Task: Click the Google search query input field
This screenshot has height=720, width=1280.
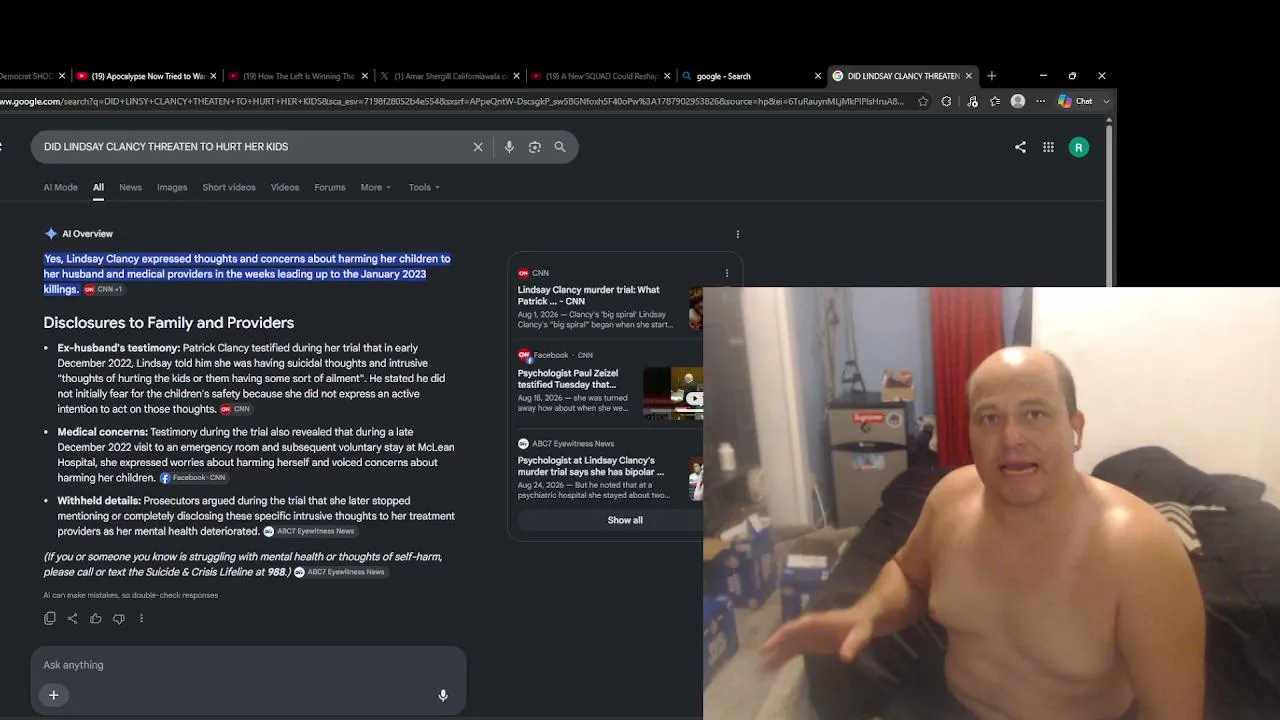Action: point(254,147)
